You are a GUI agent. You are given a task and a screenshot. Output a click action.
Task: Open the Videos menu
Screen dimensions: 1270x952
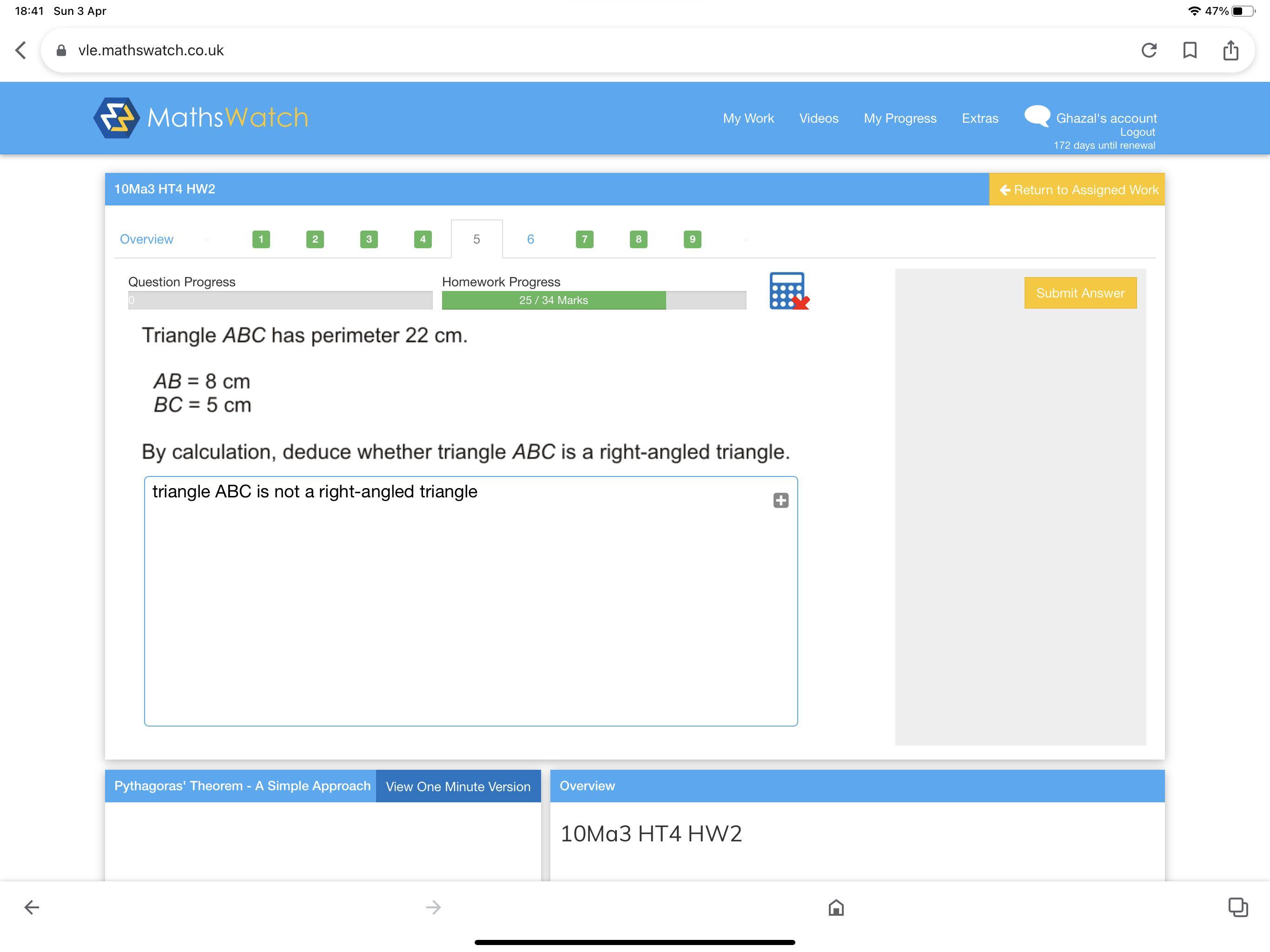(818, 118)
